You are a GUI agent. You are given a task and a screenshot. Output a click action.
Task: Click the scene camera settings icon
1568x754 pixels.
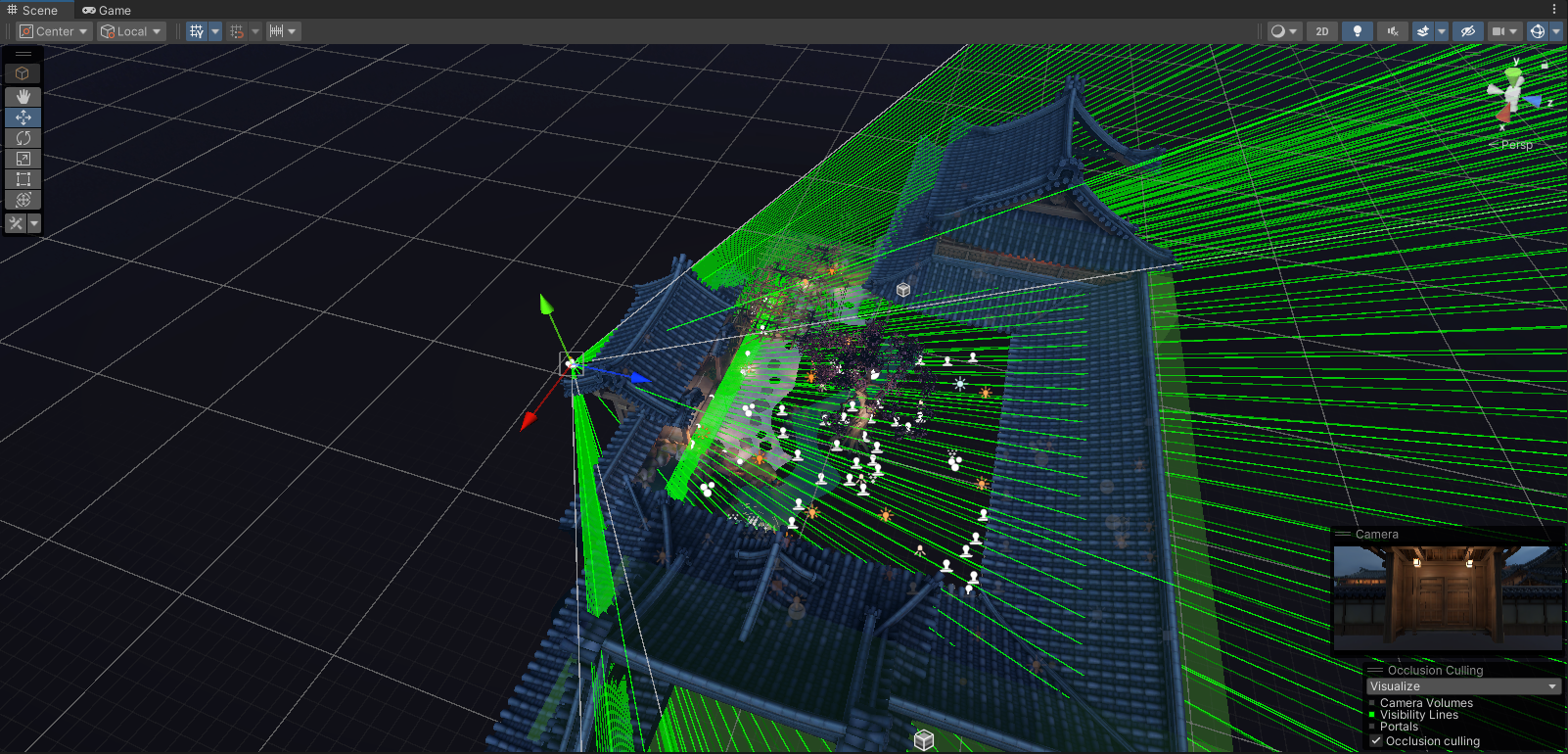1499,31
